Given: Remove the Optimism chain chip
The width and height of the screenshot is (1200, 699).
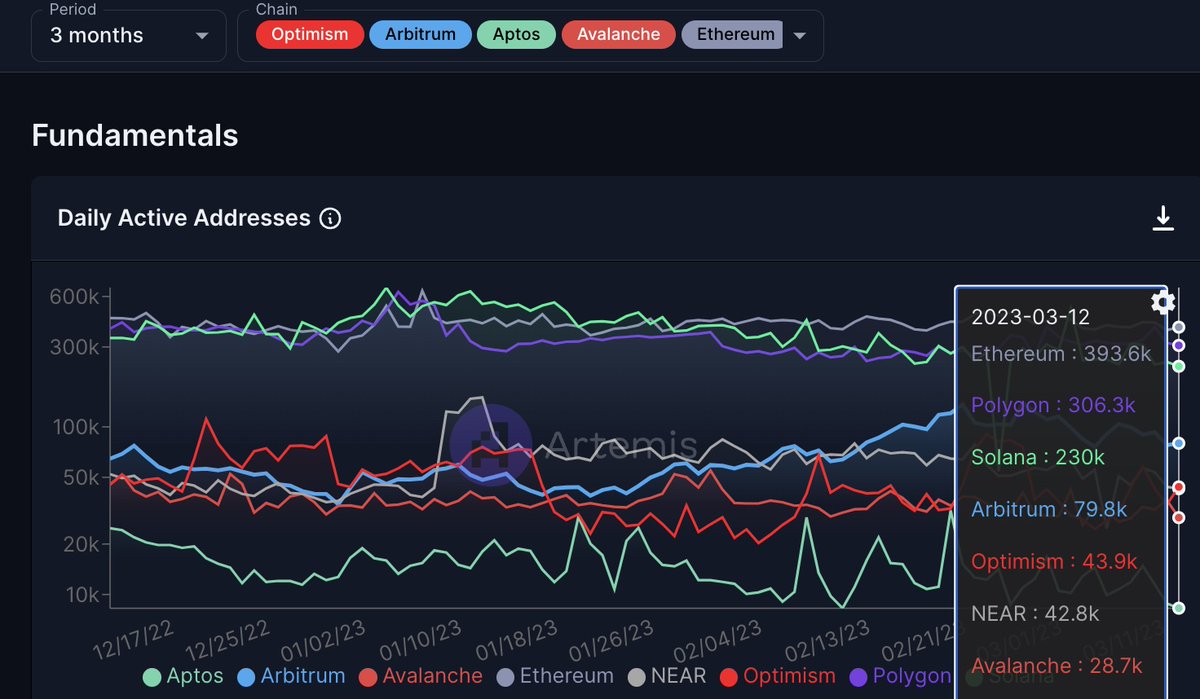Looking at the screenshot, I should [x=308, y=34].
